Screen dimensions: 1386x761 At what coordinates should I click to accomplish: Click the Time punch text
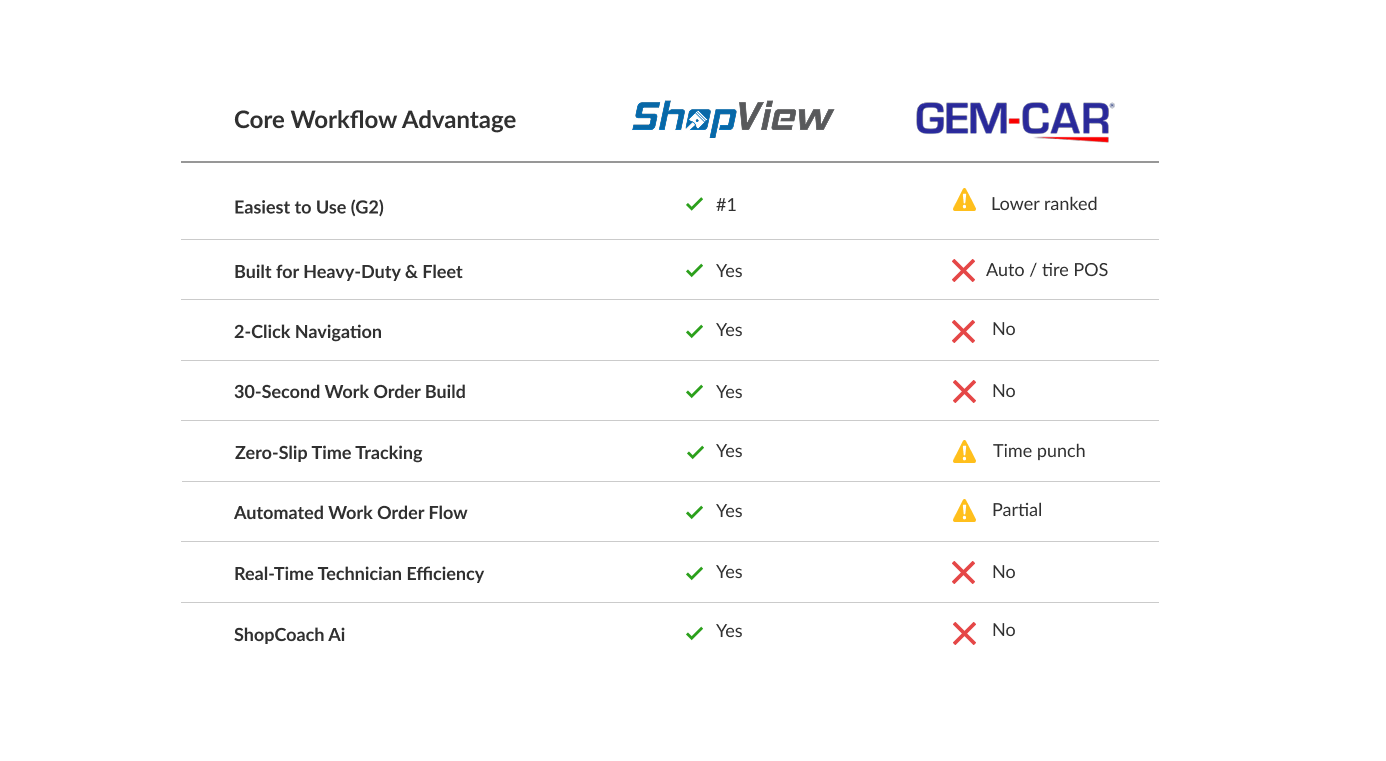click(1039, 451)
